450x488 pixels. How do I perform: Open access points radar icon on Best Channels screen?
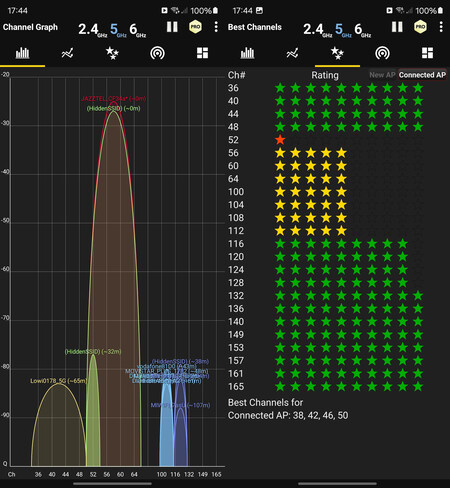[382, 53]
